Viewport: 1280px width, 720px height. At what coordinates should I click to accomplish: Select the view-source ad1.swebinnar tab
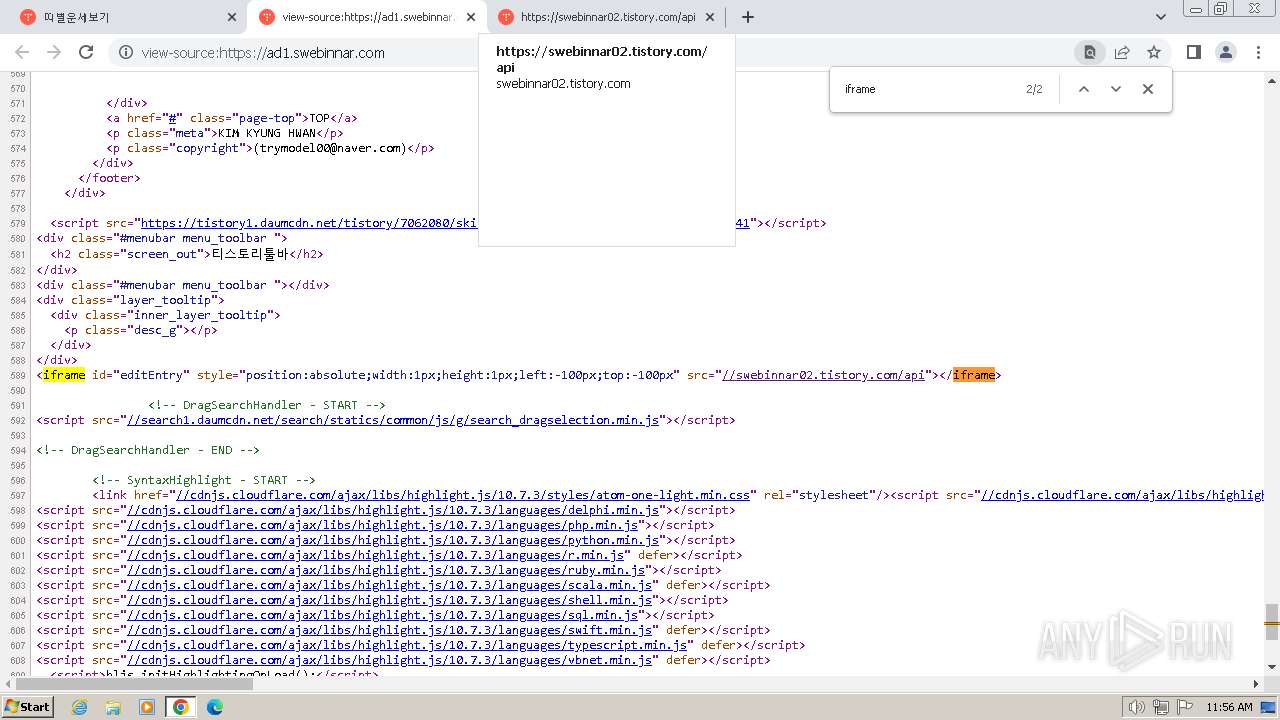[x=367, y=17]
